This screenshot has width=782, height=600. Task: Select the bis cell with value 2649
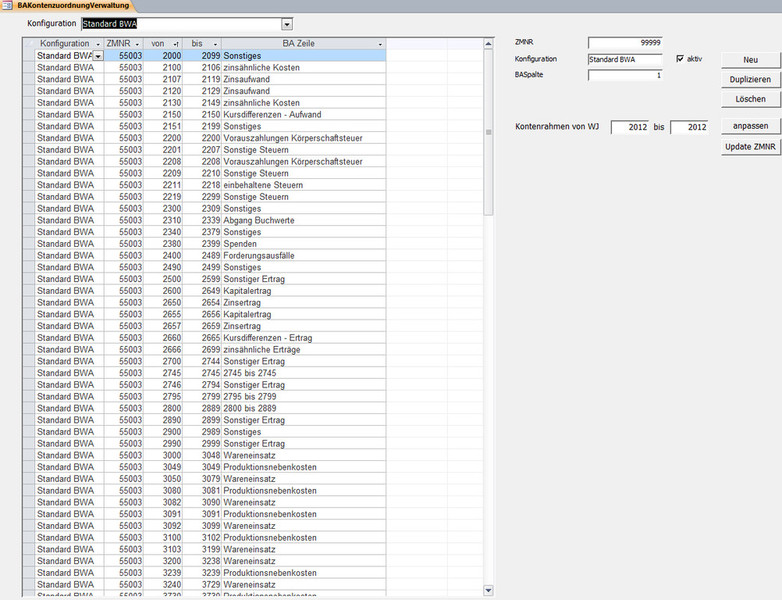point(202,291)
